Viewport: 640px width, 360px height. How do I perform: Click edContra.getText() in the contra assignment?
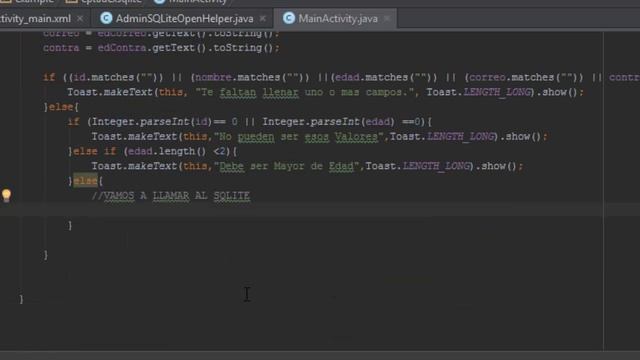pos(152,48)
